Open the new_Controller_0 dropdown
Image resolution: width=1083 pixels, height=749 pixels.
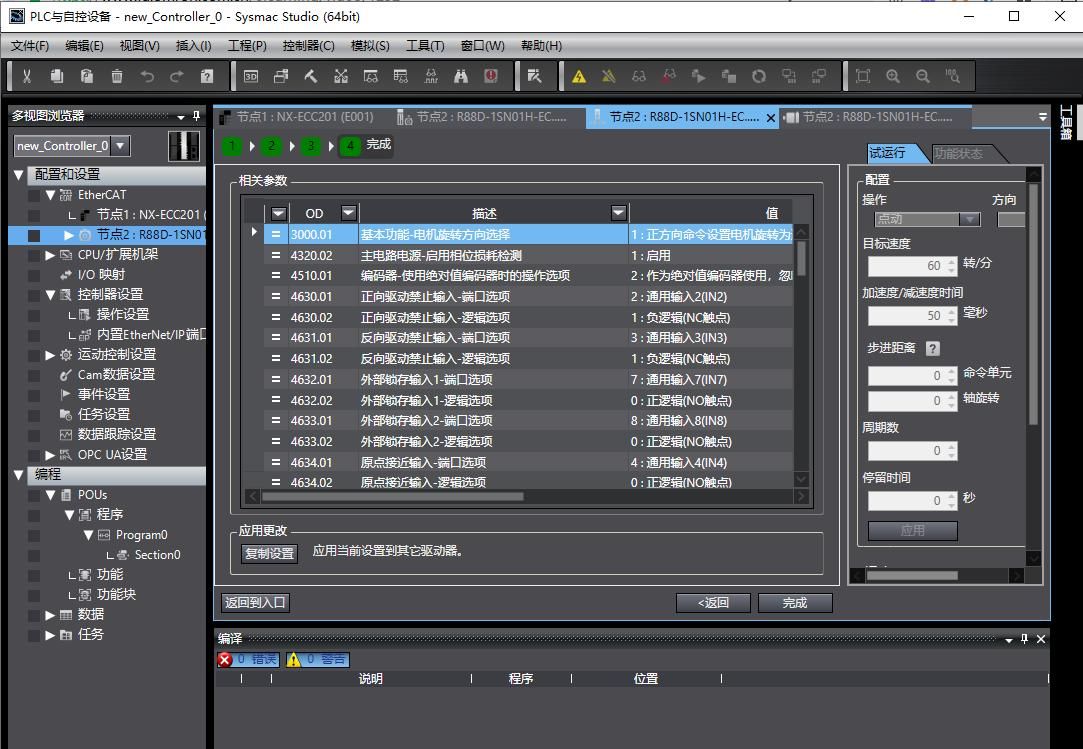121,146
